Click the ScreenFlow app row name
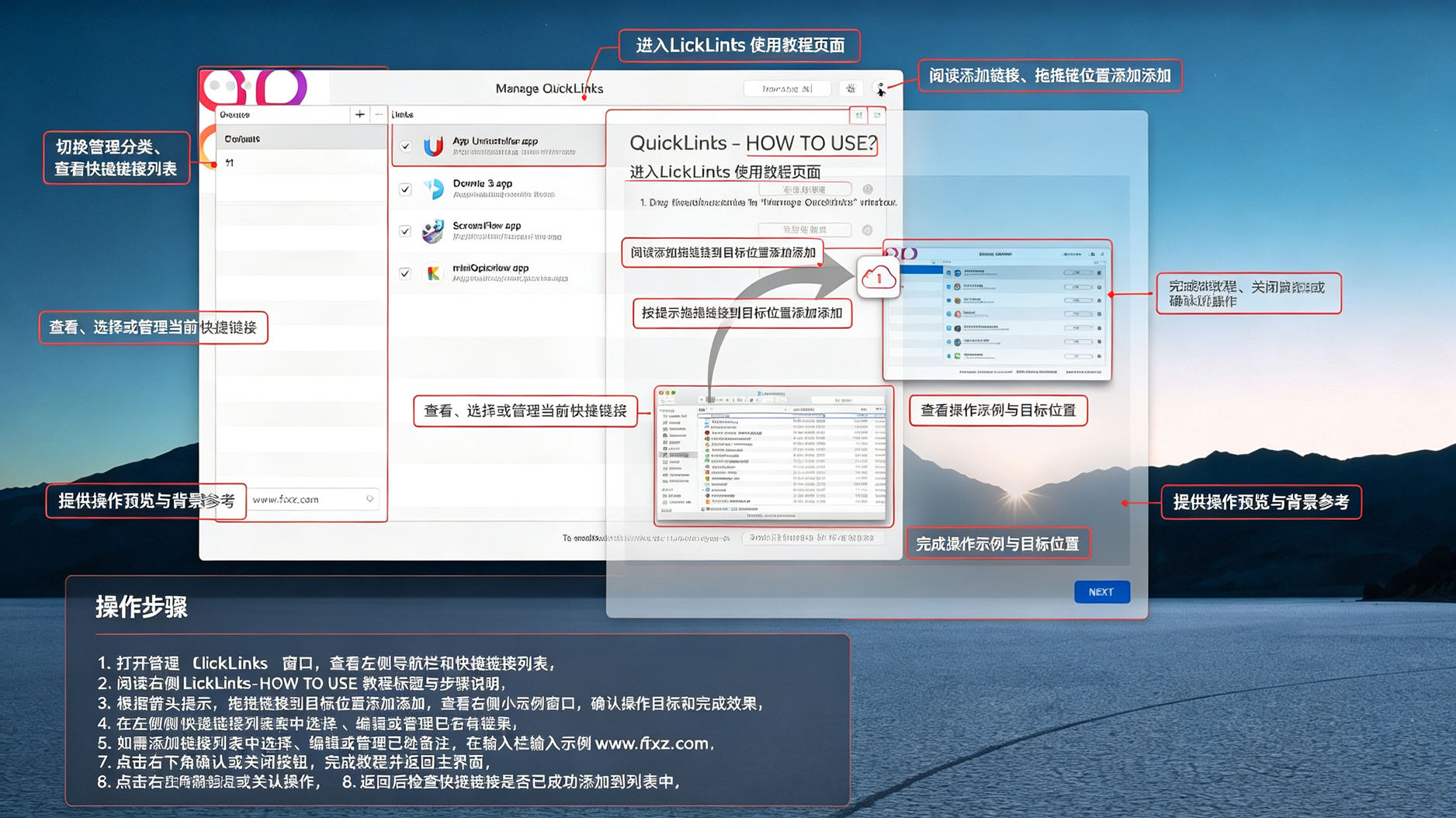The width and height of the screenshot is (1456, 818). (x=487, y=226)
